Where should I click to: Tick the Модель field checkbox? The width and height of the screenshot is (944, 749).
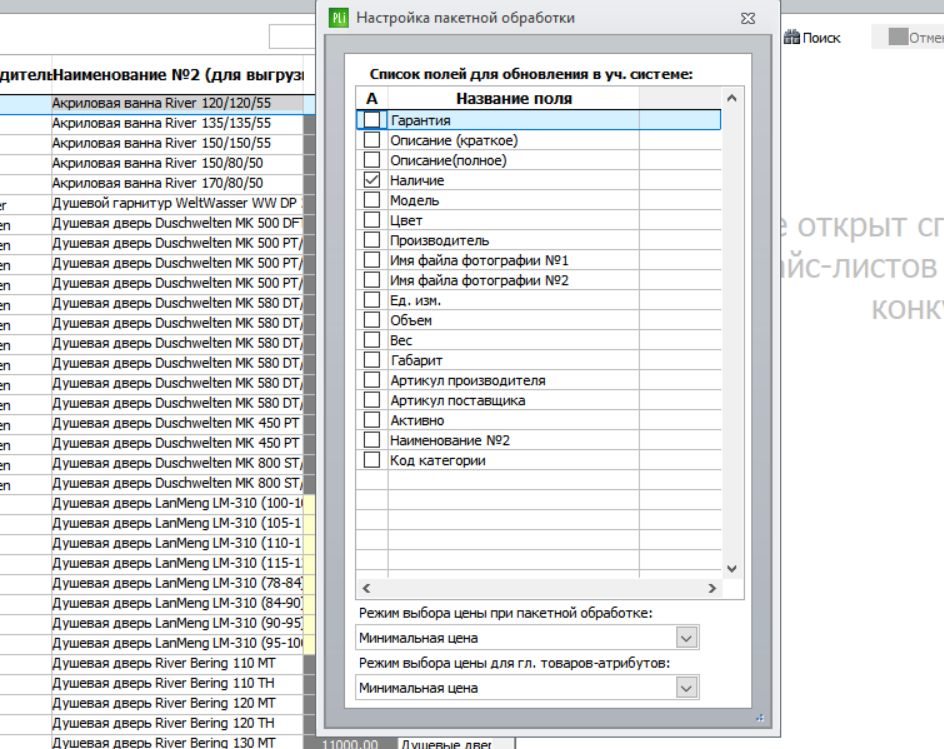372,200
